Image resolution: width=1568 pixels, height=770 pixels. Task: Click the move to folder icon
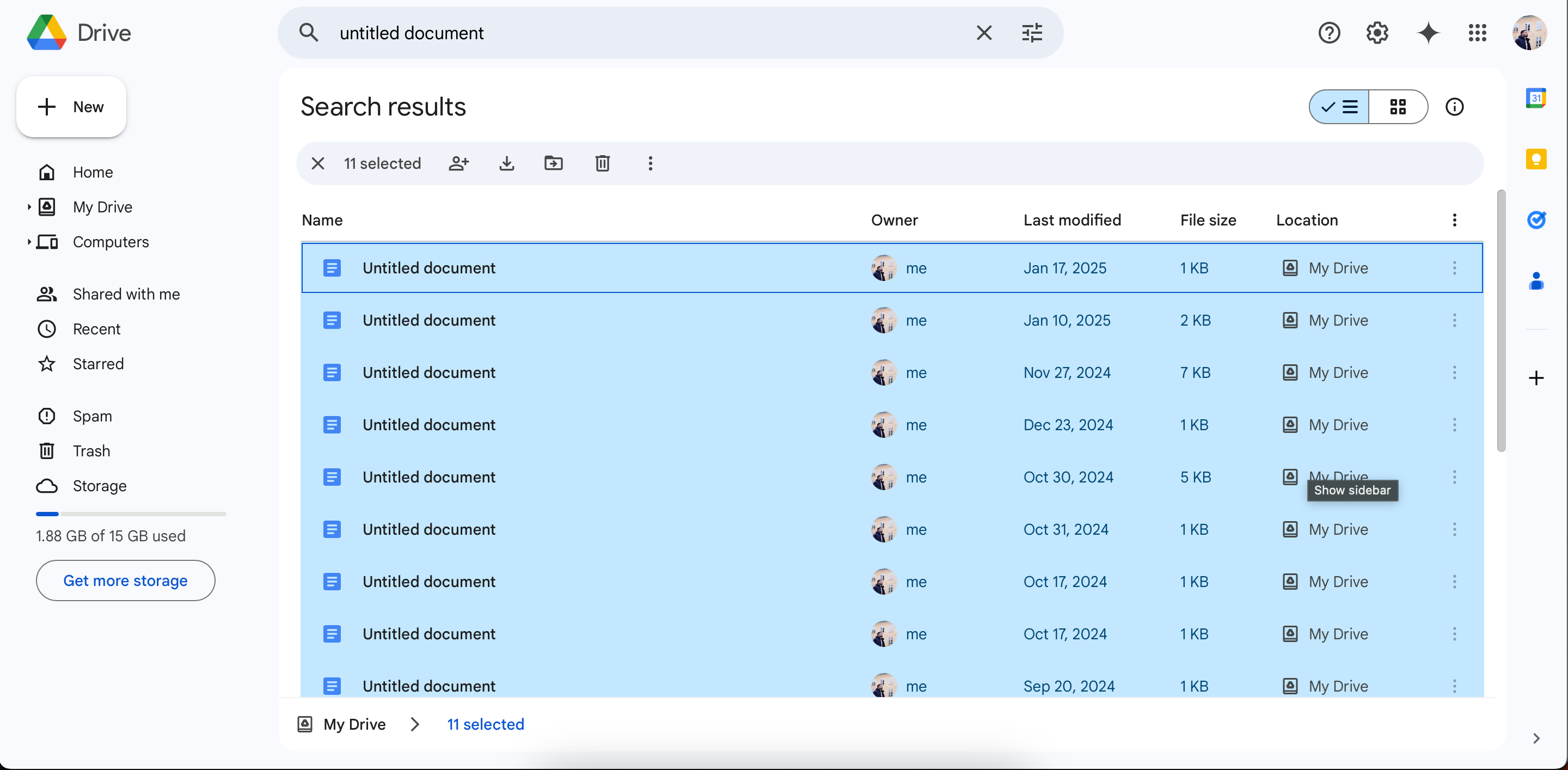[x=554, y=163]
